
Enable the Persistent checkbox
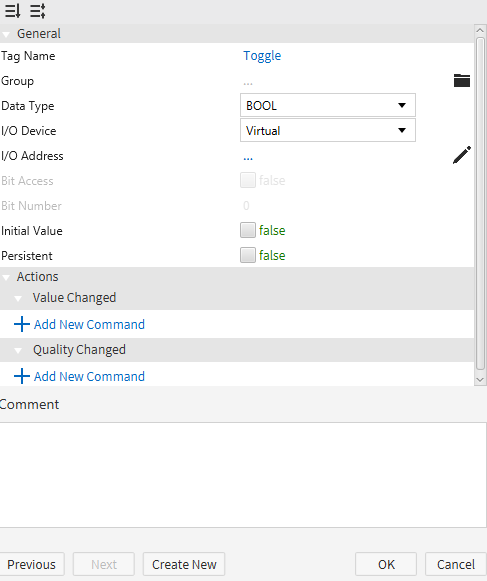click(x=248, y=255)
